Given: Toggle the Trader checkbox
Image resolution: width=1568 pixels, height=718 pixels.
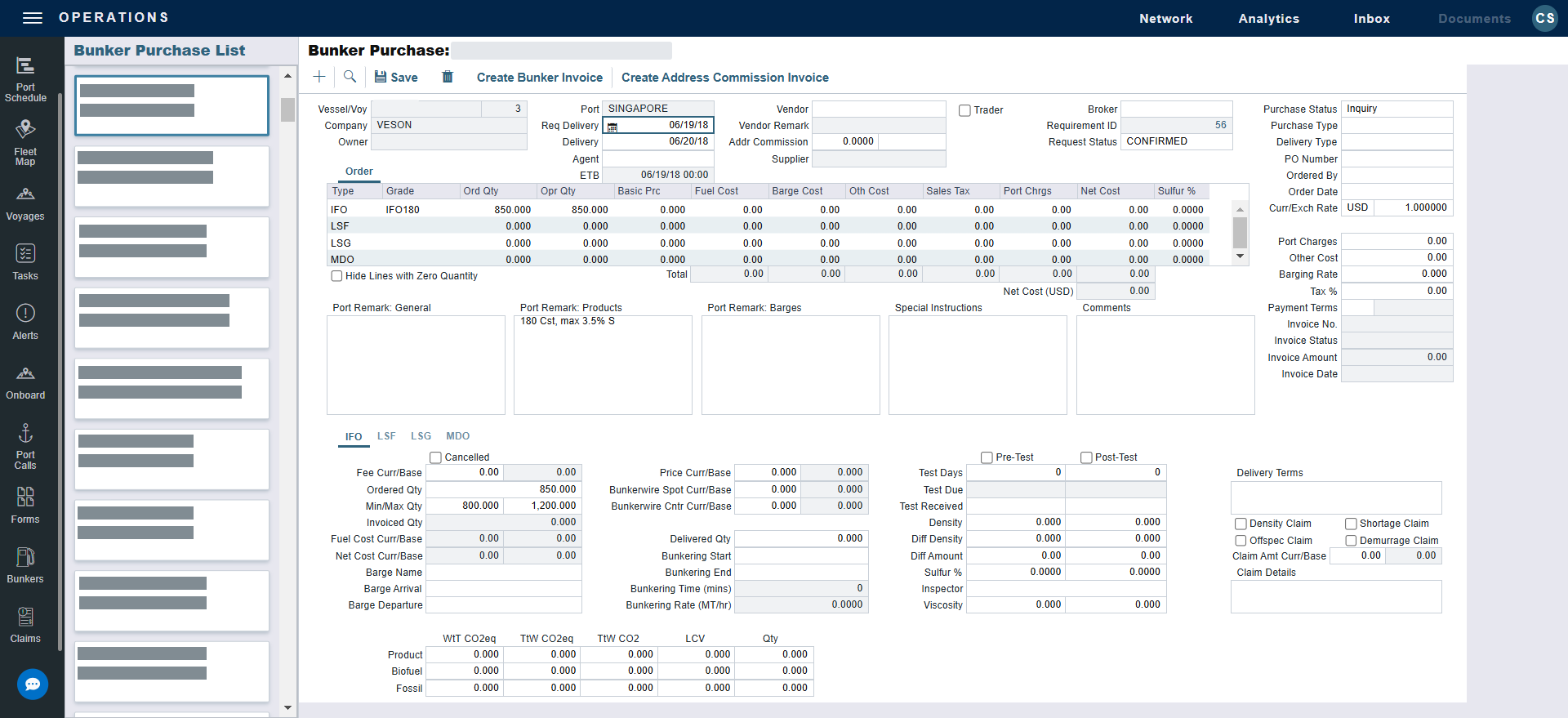Looking at the screenshot, I should pos(964,110).
